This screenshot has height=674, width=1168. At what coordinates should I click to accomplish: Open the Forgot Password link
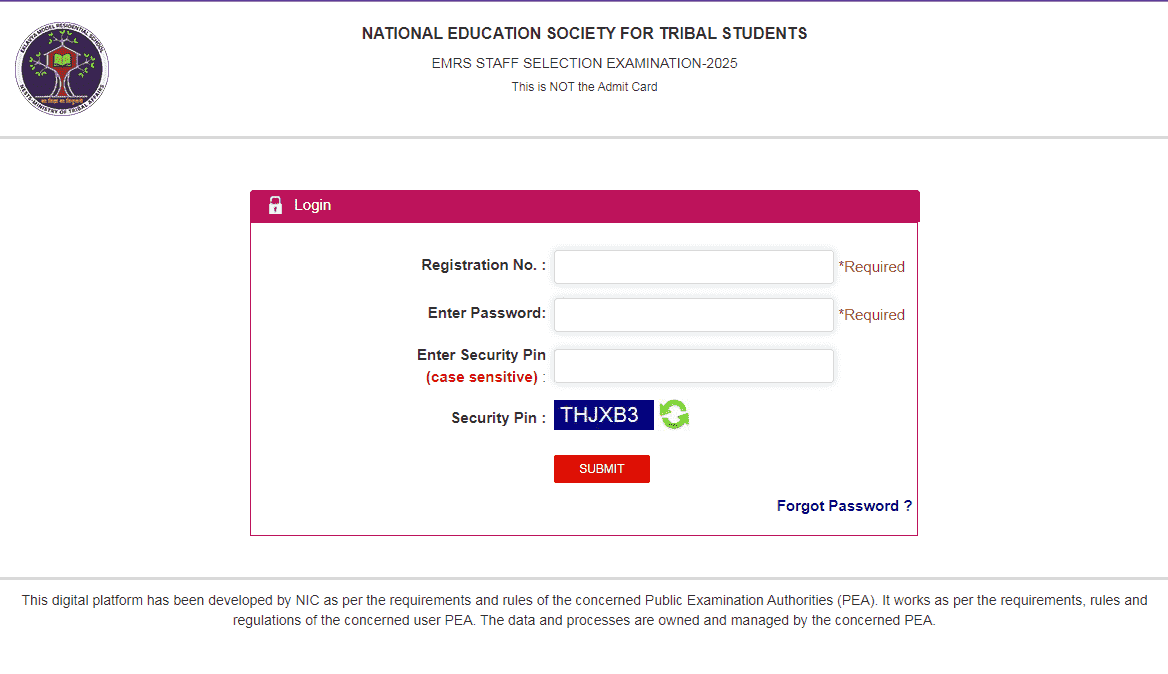point(844,506)
